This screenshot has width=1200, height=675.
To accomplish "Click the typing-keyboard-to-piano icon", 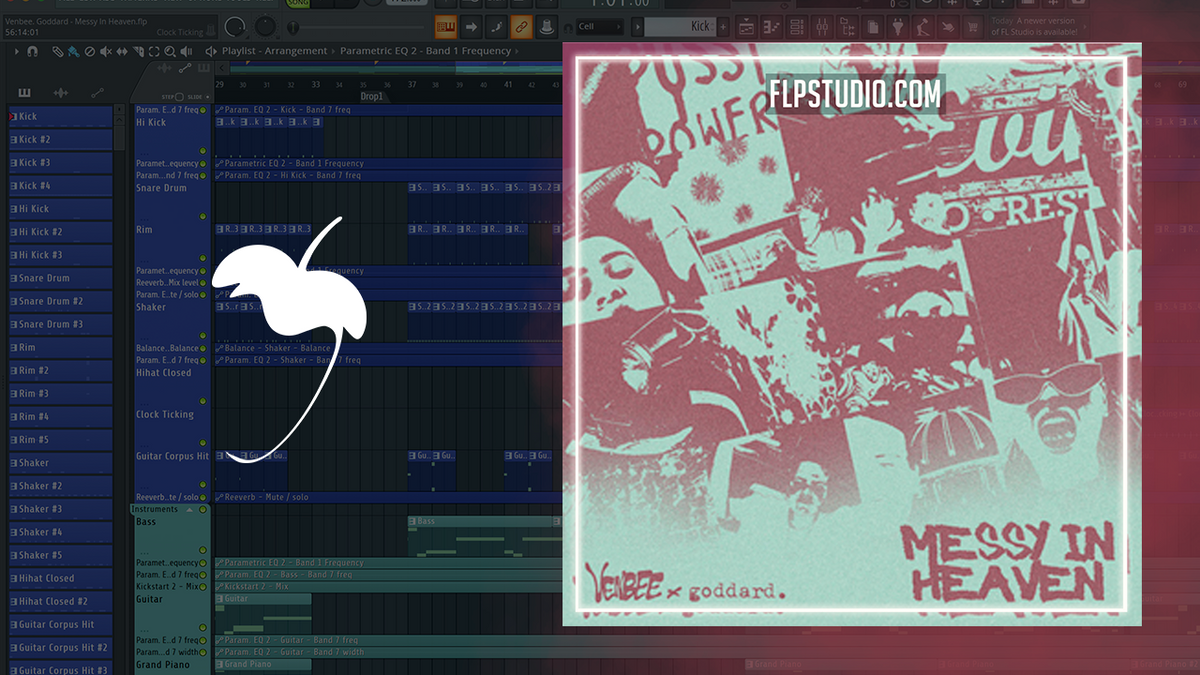I will pyautogui.click(x=444, y=27).
